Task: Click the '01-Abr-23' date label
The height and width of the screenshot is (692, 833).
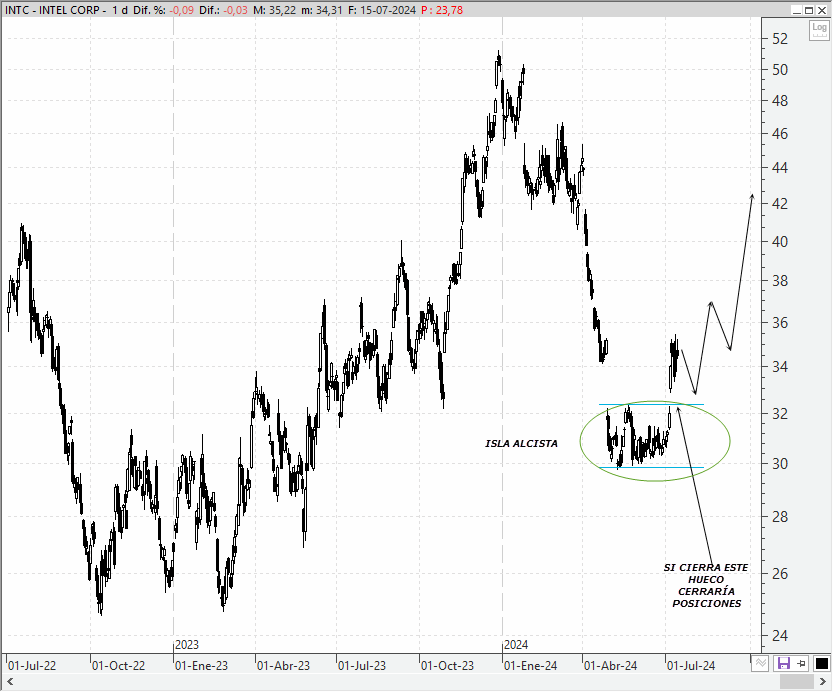Action: pos(283,665)
